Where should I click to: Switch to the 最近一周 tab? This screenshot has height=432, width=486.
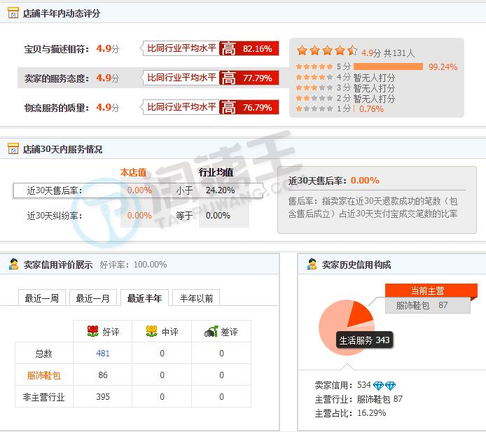pyautogui.click(x=42, y=298)
